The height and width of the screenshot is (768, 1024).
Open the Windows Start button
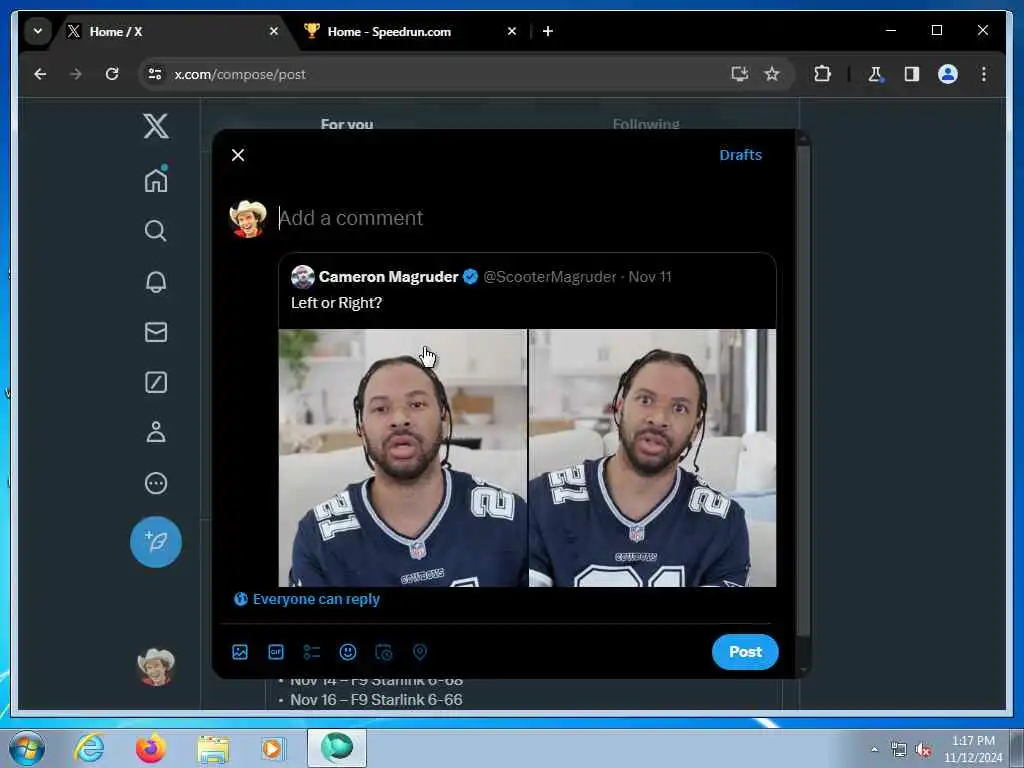[27, 748]
